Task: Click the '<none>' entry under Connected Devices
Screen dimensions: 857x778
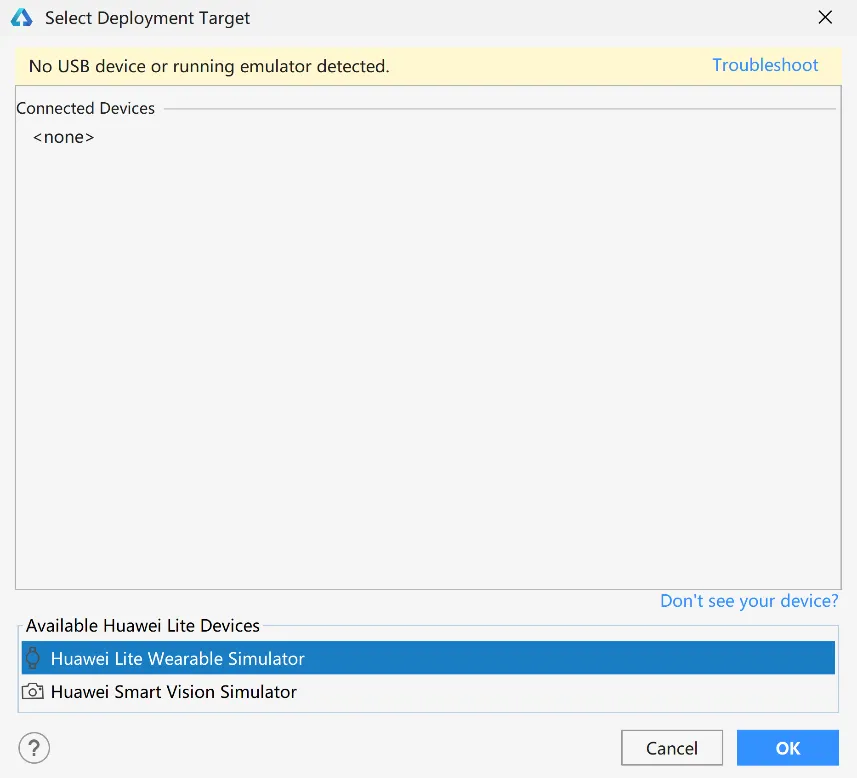Action: (x=63, y=137)
